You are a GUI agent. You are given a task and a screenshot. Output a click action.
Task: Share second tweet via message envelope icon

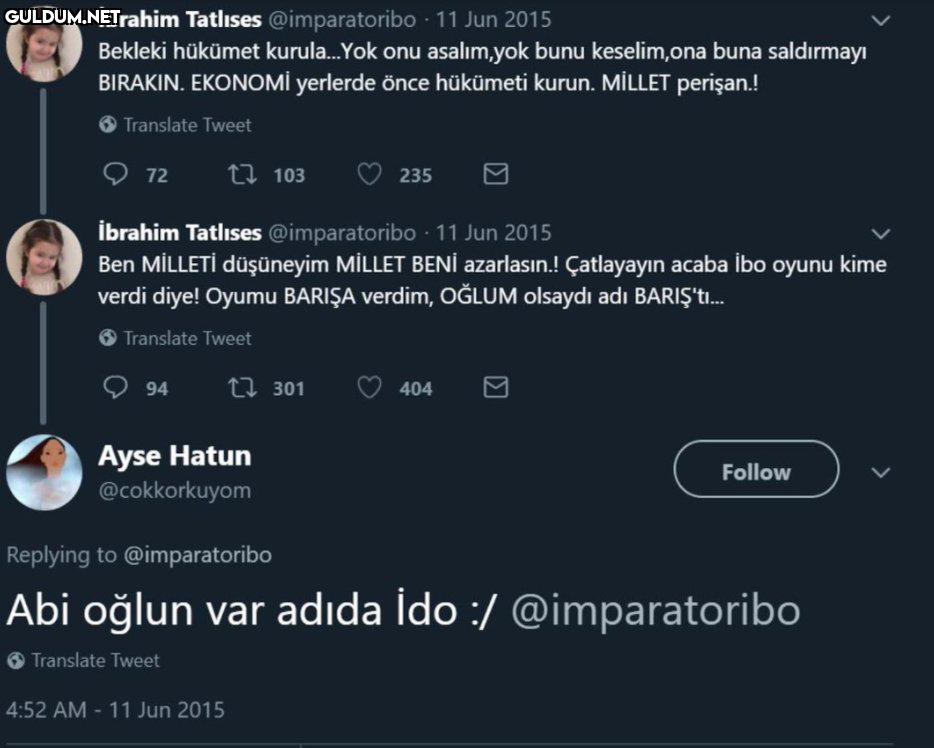496,387
